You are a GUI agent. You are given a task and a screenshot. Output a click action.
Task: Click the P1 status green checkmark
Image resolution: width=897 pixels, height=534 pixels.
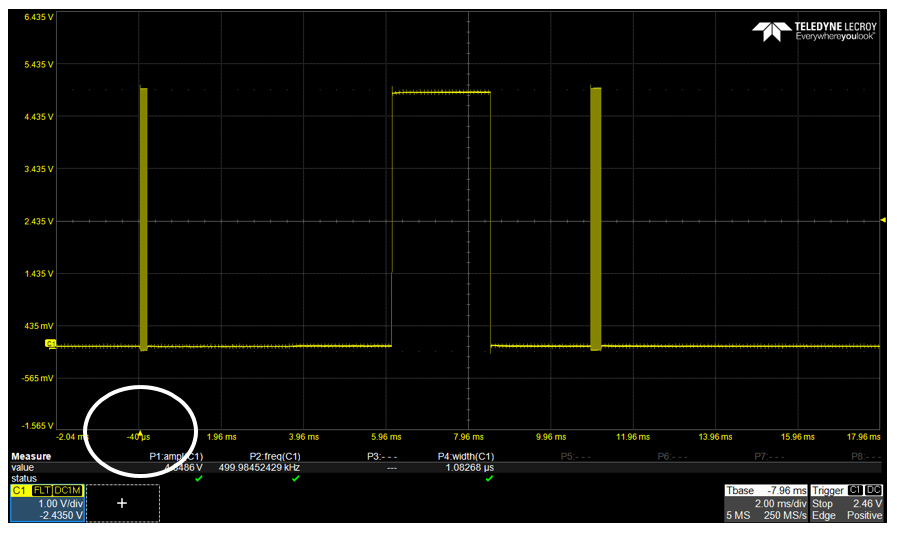[199, 478]
